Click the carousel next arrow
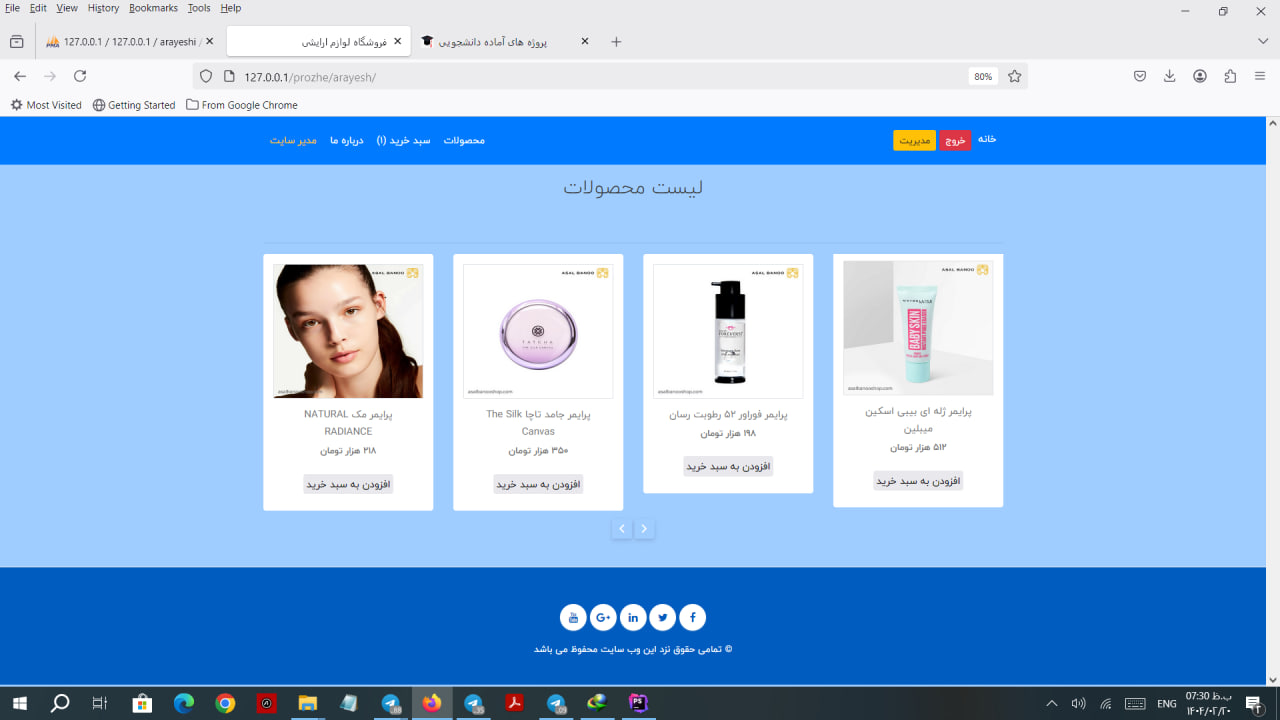1280x720 pixels. pos(645,528)
